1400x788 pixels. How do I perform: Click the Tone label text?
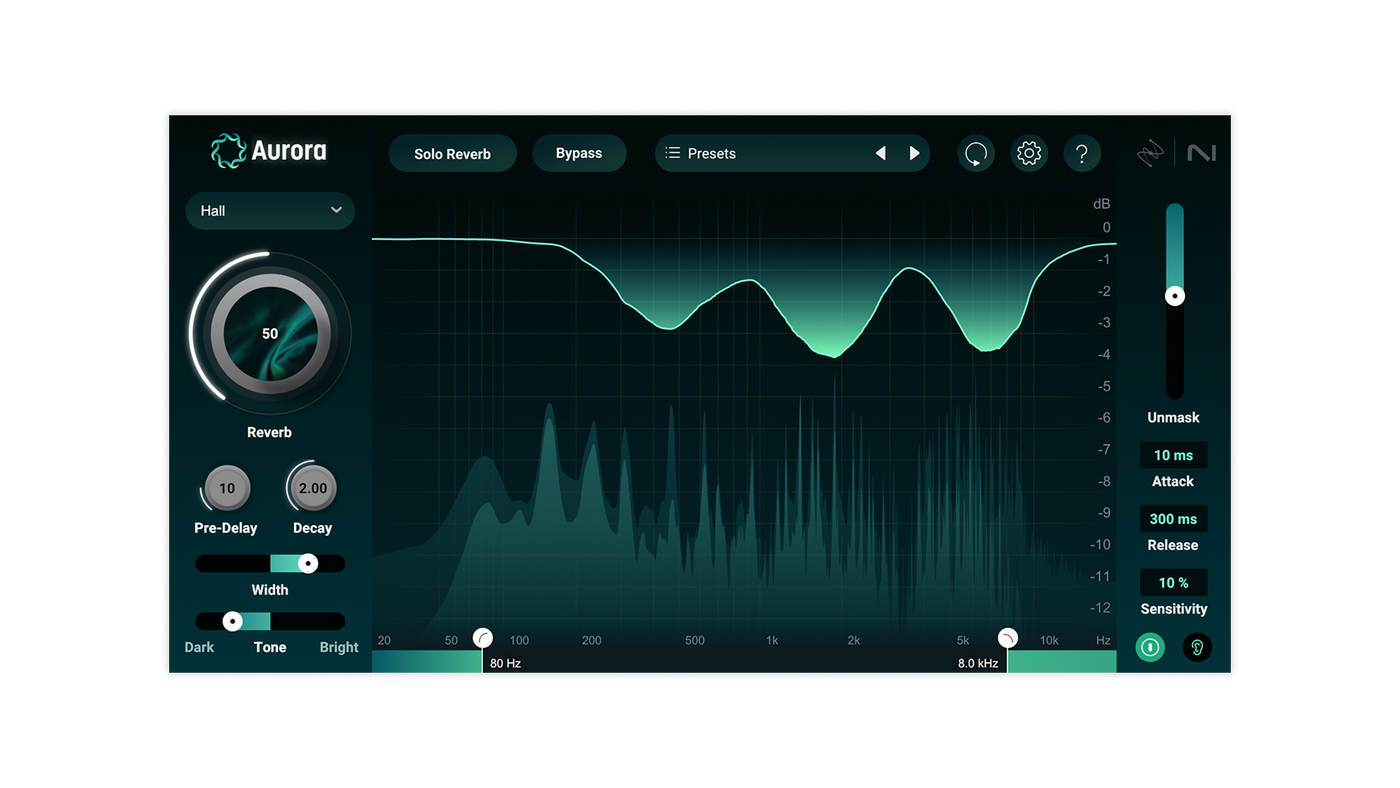[270, 647]
